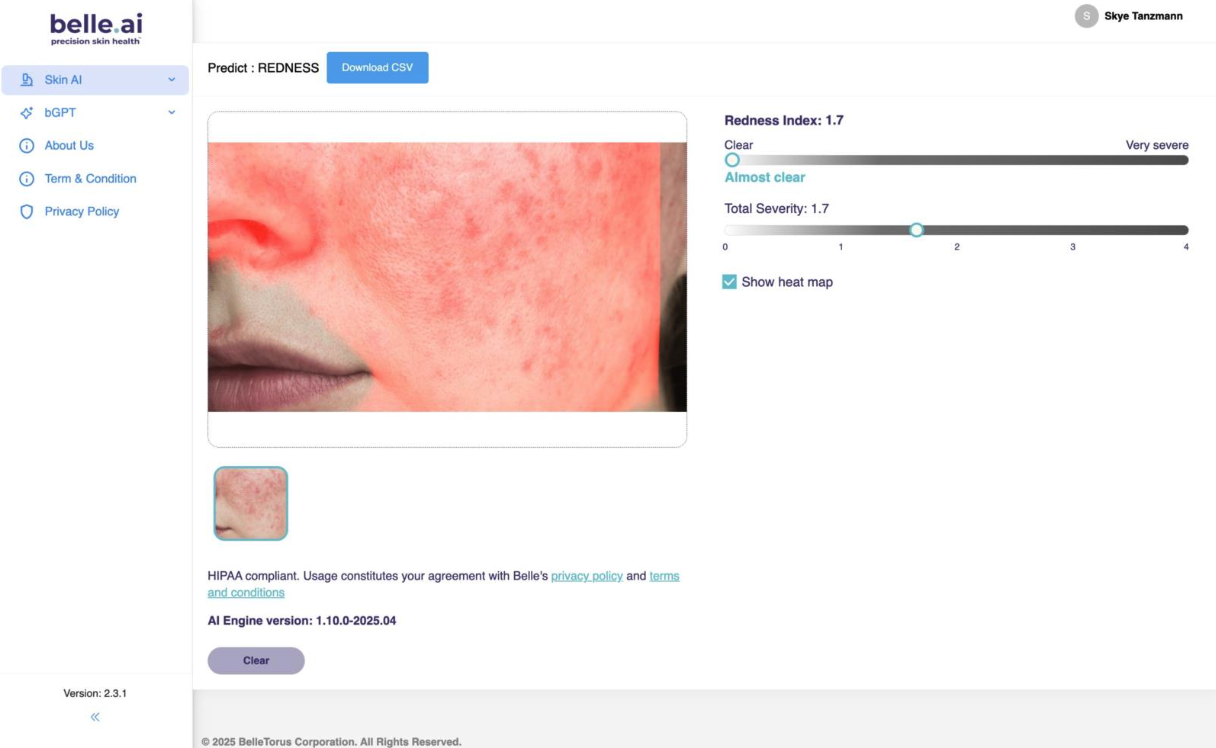Click the belle.ai logo
Image resolution: width=1216 pixels, height=748 pixels.
(96, 28)
